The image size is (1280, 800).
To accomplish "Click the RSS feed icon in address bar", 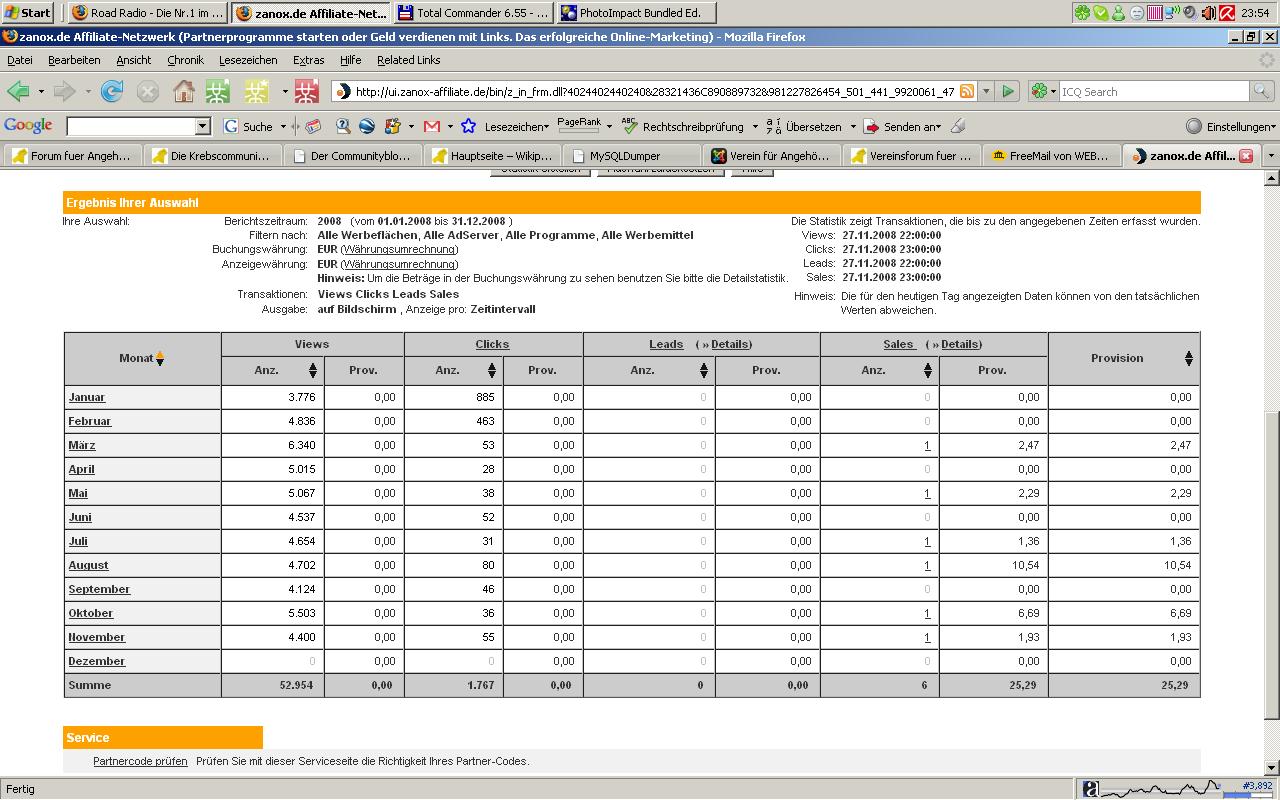I will 967,92.
